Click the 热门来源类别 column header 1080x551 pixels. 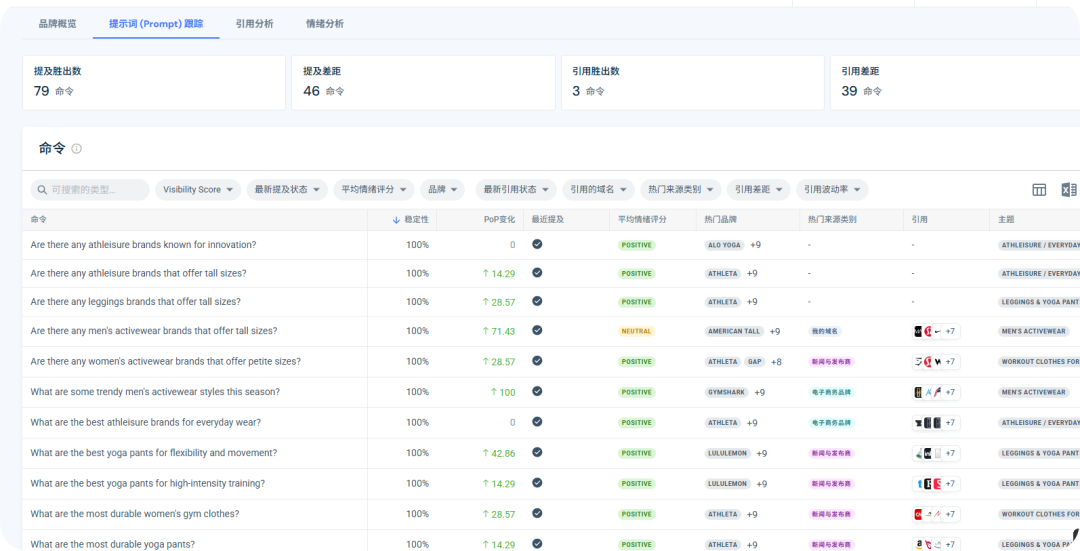(x=832, y=220)
